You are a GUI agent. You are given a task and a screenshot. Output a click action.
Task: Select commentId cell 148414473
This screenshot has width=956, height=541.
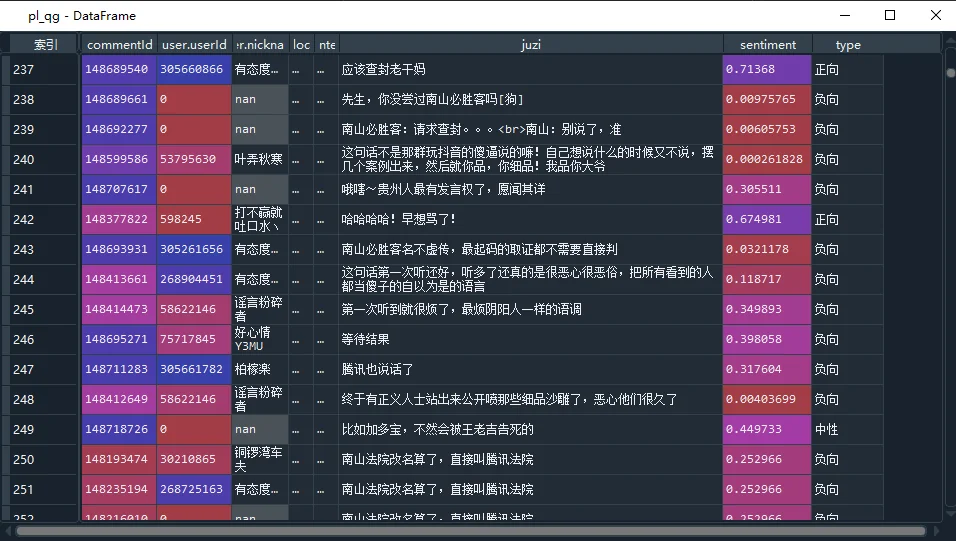click(x=119, y=309)
